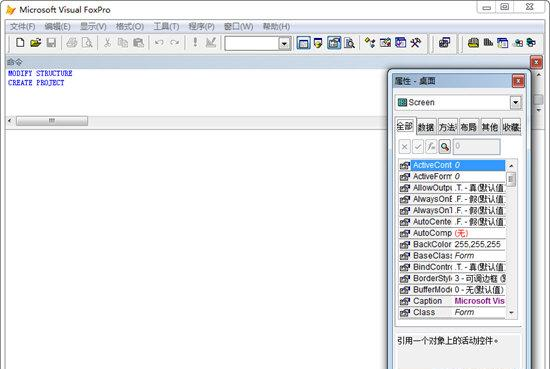Click the command window horizontal scrollbar

click(x=51, y=121)
